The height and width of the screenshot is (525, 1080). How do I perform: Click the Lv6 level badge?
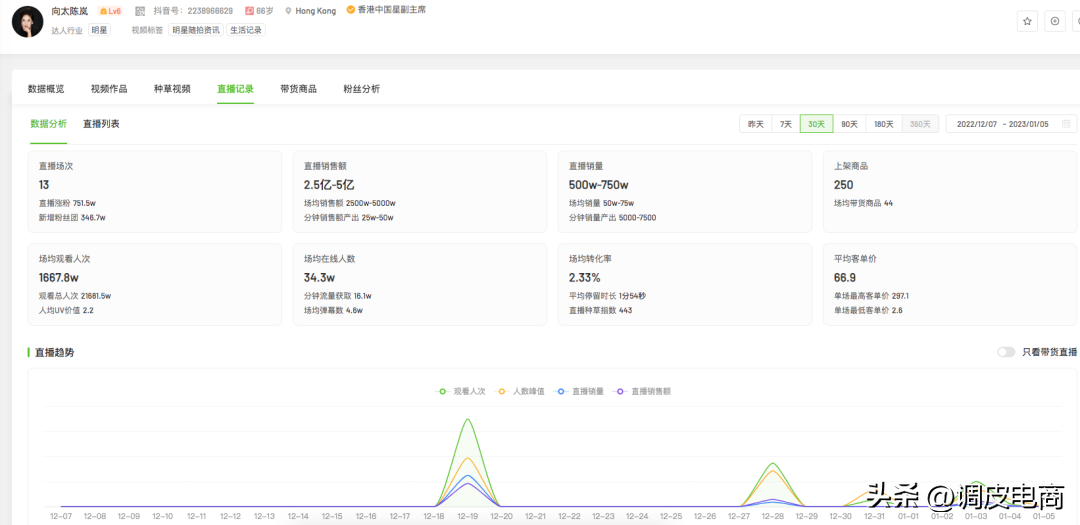pyautogui.click(x=110, y=11)
